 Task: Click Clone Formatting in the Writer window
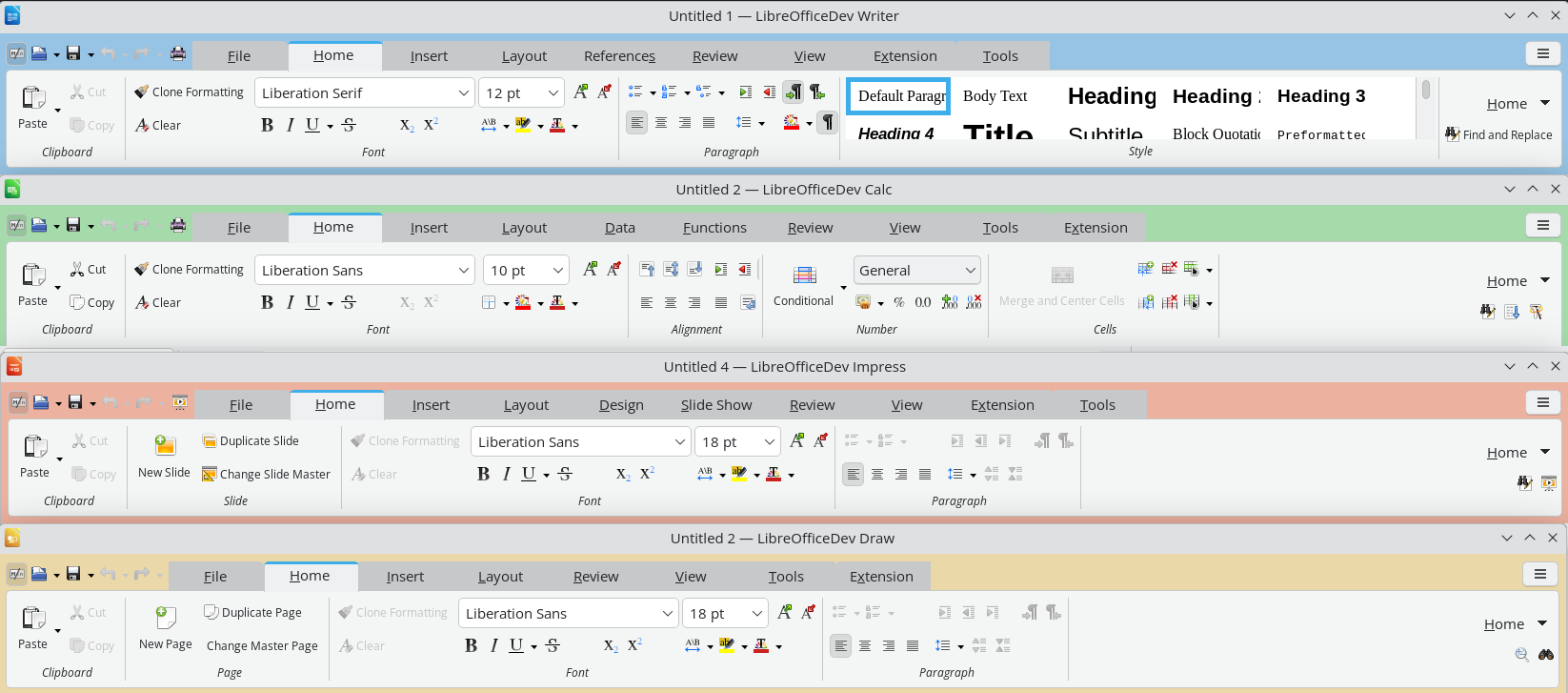(x=189, y=92)
